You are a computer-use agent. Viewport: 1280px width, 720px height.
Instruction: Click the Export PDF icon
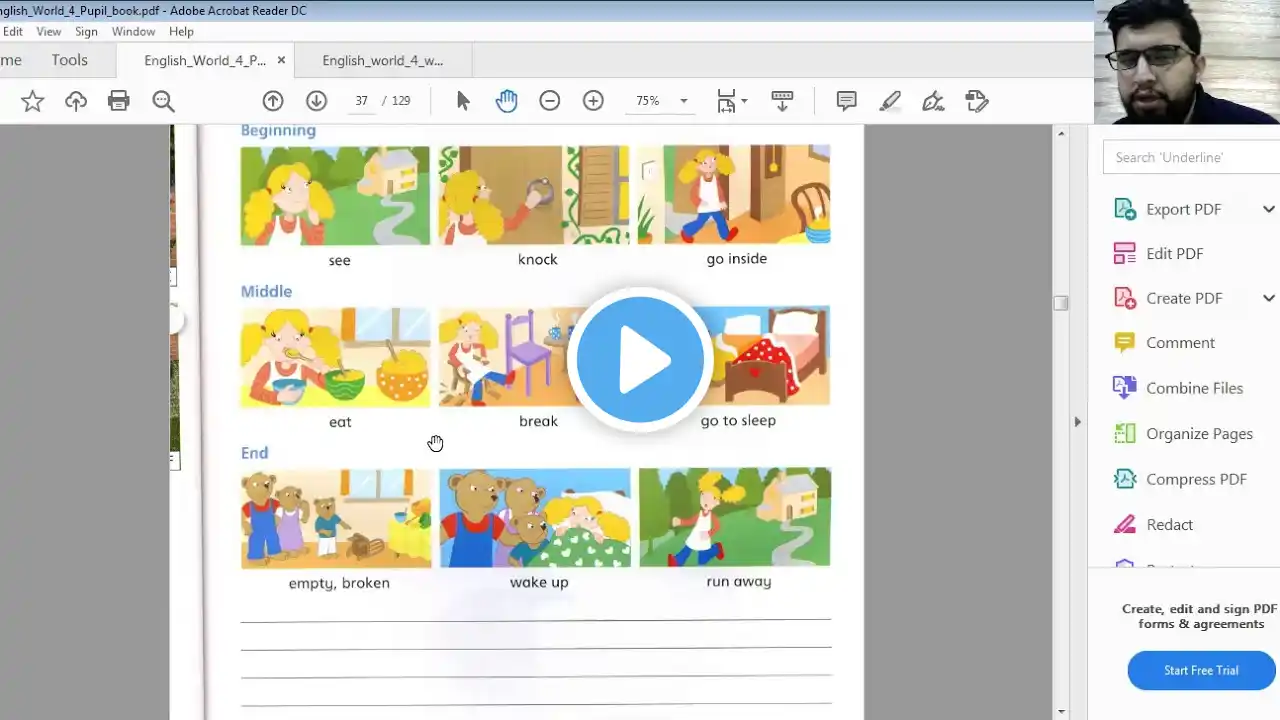point(1125,209)
